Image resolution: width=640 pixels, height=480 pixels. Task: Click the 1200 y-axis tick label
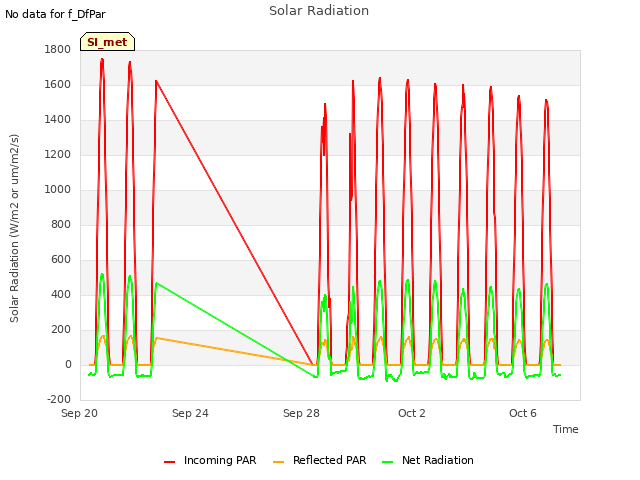coord(58,155)
